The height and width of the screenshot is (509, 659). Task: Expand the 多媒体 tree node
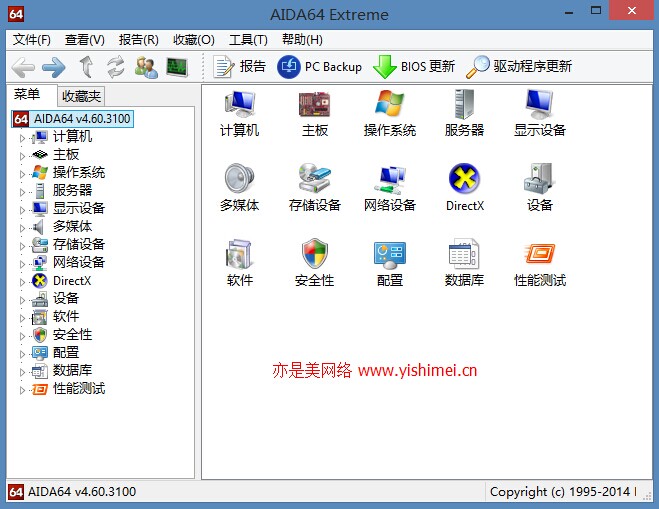22,228
